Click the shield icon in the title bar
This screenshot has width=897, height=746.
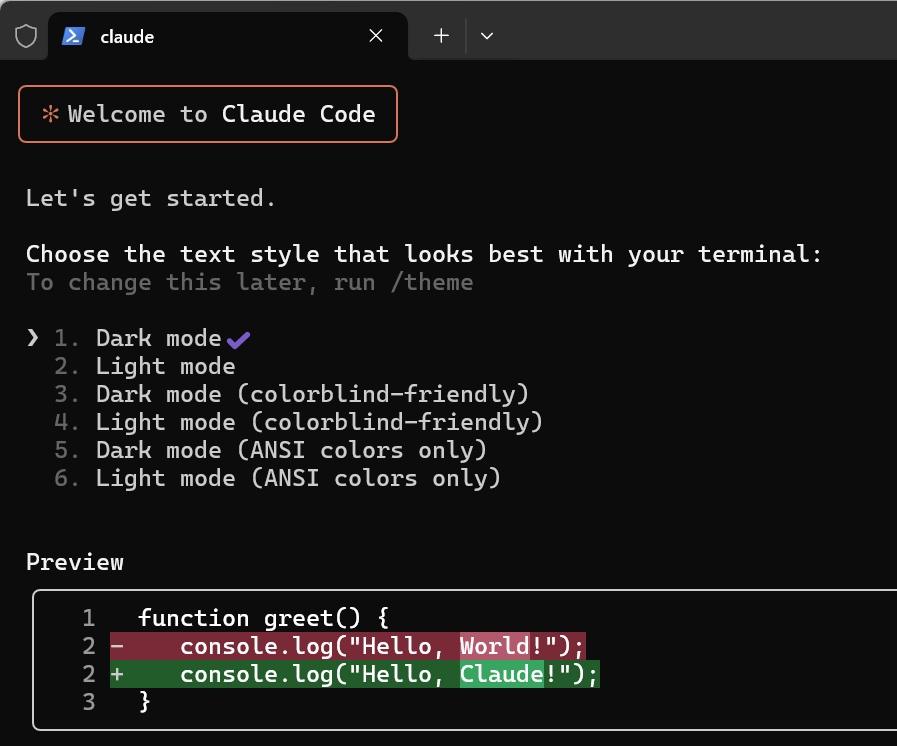coord(26,36)
